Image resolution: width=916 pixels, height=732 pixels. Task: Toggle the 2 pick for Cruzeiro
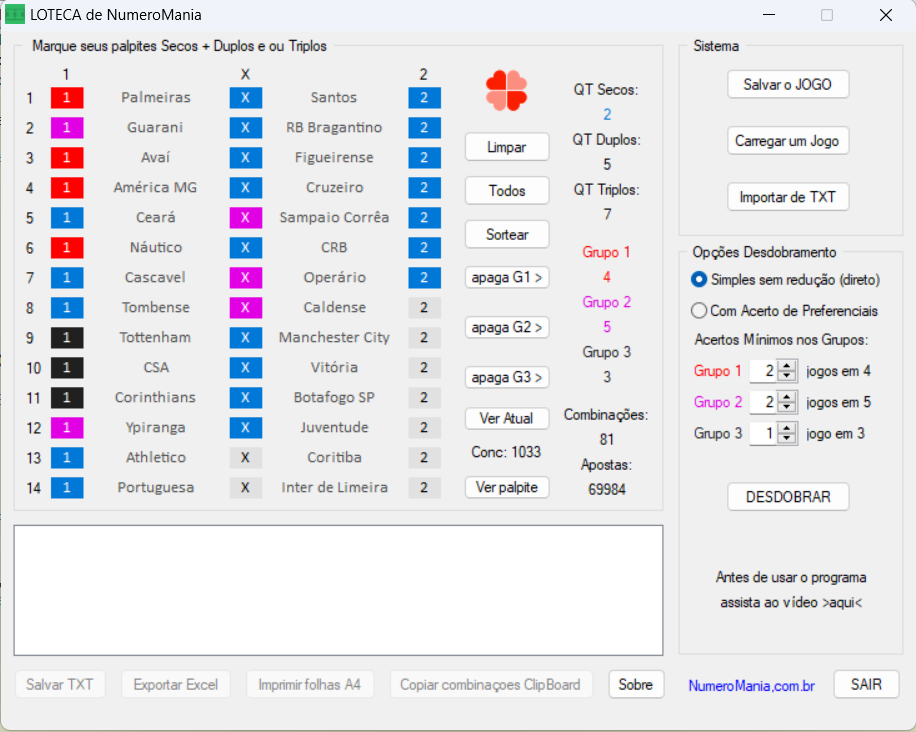tap(424, 188)
